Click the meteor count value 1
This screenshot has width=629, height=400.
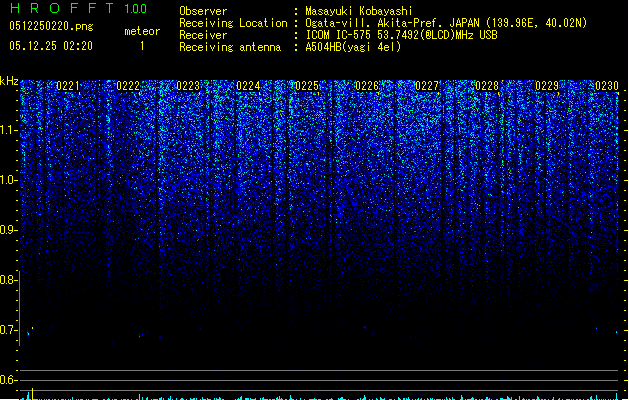click(x=142, y=46)
